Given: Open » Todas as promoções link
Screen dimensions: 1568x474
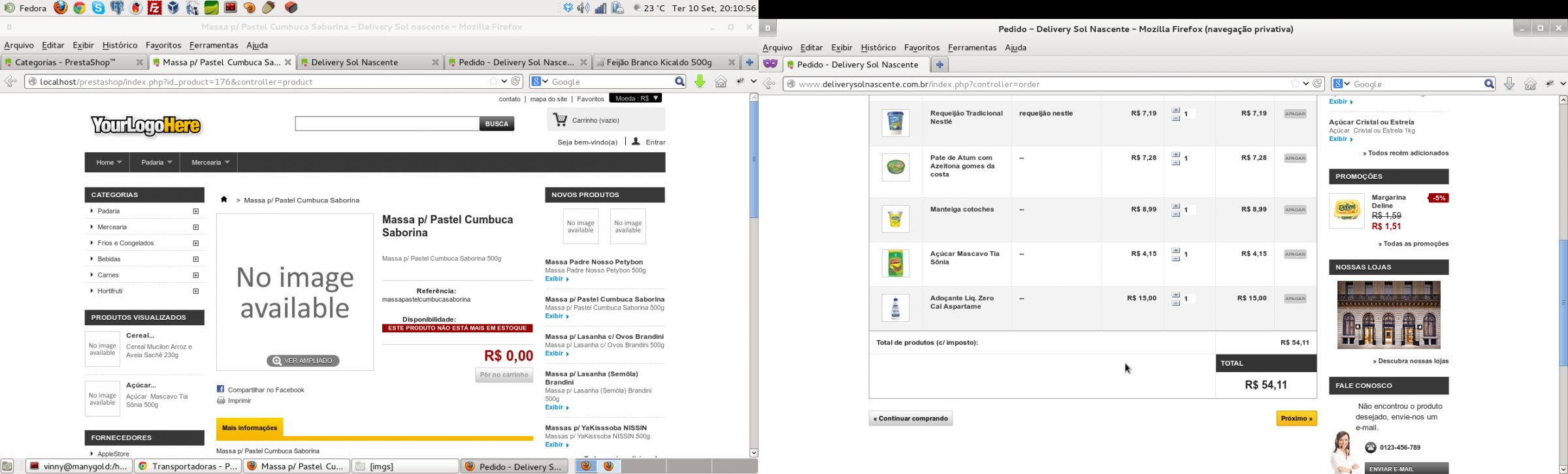Looking at the screenshot, I should tap(1413, 244).
